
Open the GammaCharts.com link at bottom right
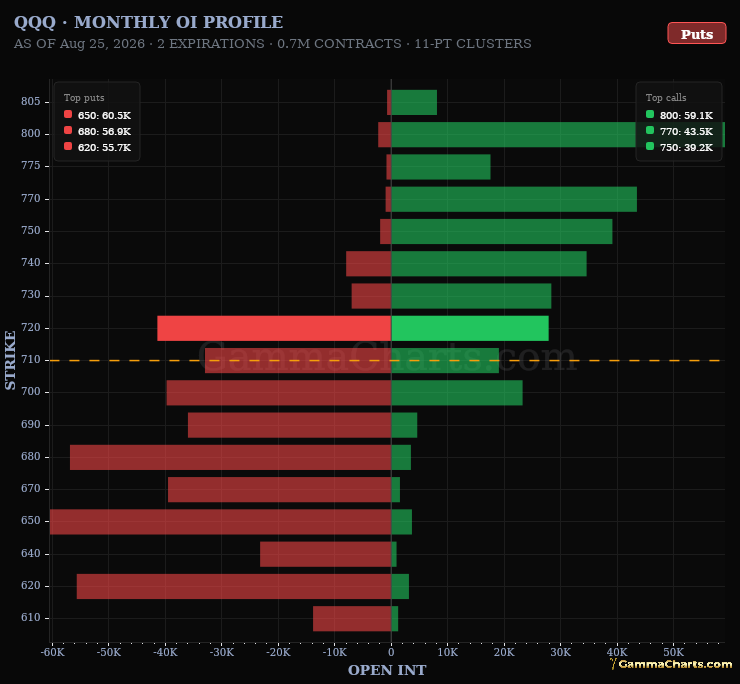tap(671, 664)
